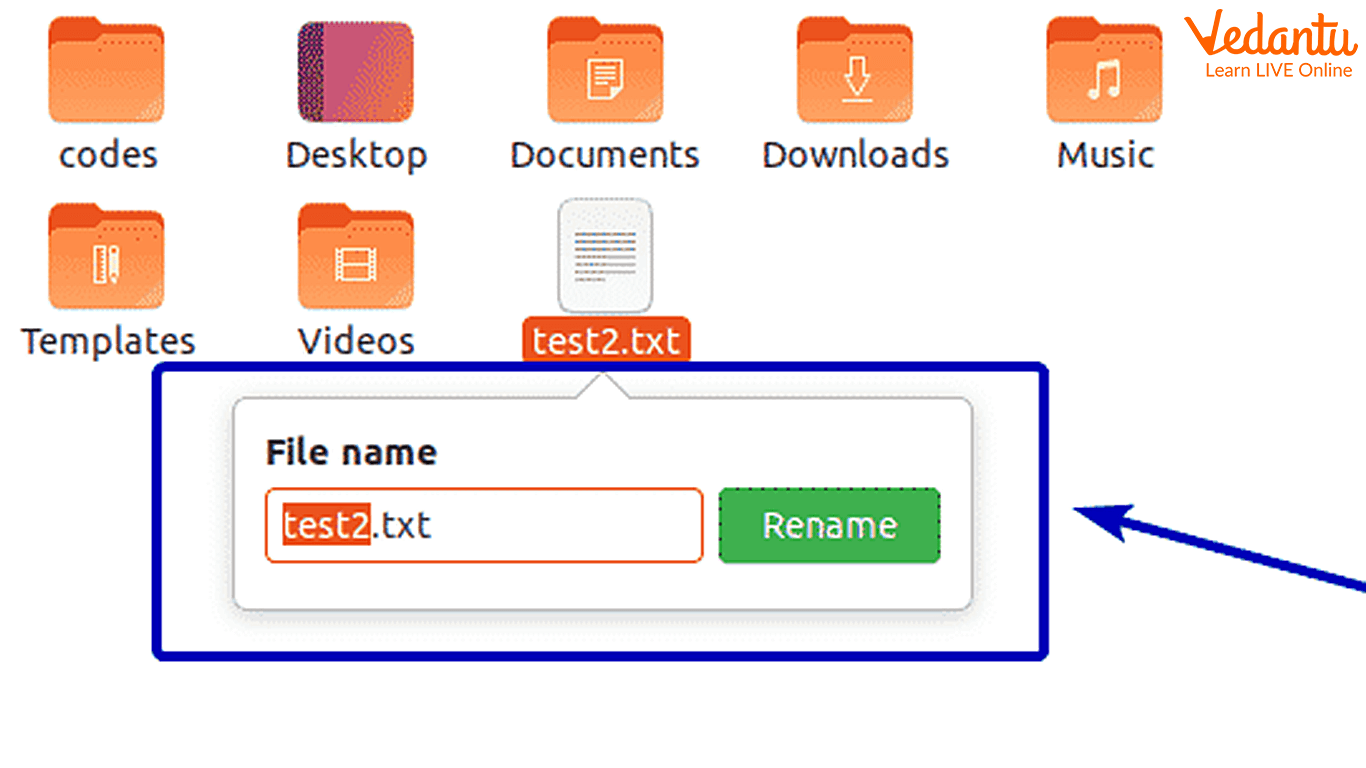Viewport: 1366px width, 768px height.
Task: Open the Documents folder icon
Action: [x=604, y=72]
